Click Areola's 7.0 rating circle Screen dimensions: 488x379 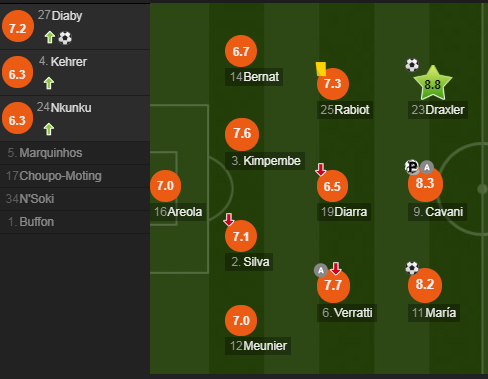pyautogui.click(x=166, y=186)
